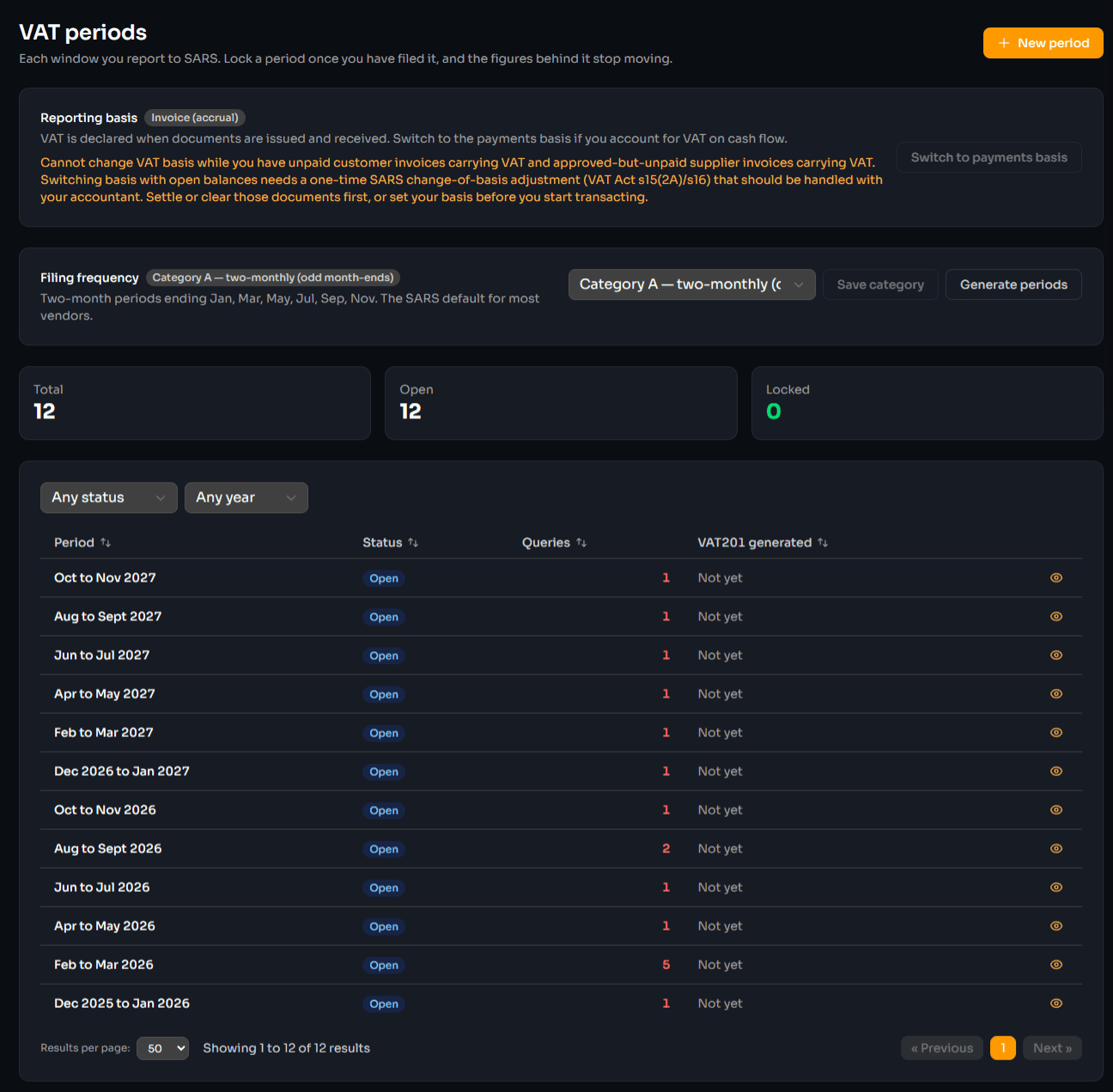The width and height of the screenshot is (1113, 1092).
Task: Open the Feb to Mar 2026 eye icon
Action: [x=1056, y=965]
